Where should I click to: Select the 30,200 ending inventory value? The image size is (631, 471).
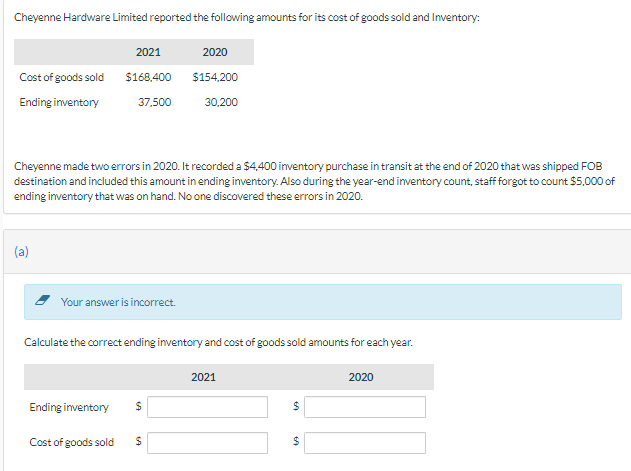tap(221, 102)
